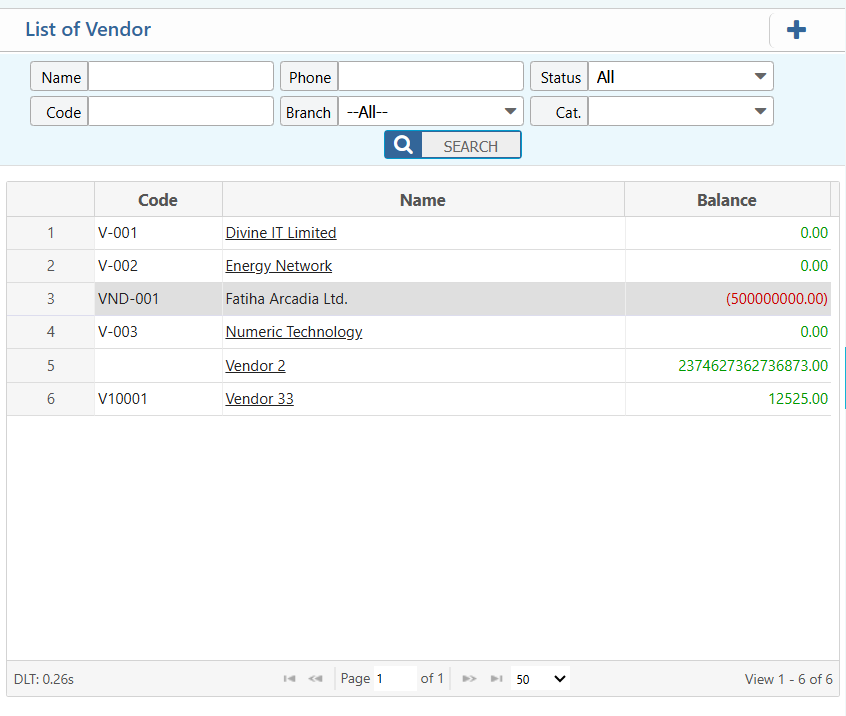The width and height of the screenshot is (846, 716).
Task: Open the Branch dropdown showing --All--
Action: pos(430,111)
